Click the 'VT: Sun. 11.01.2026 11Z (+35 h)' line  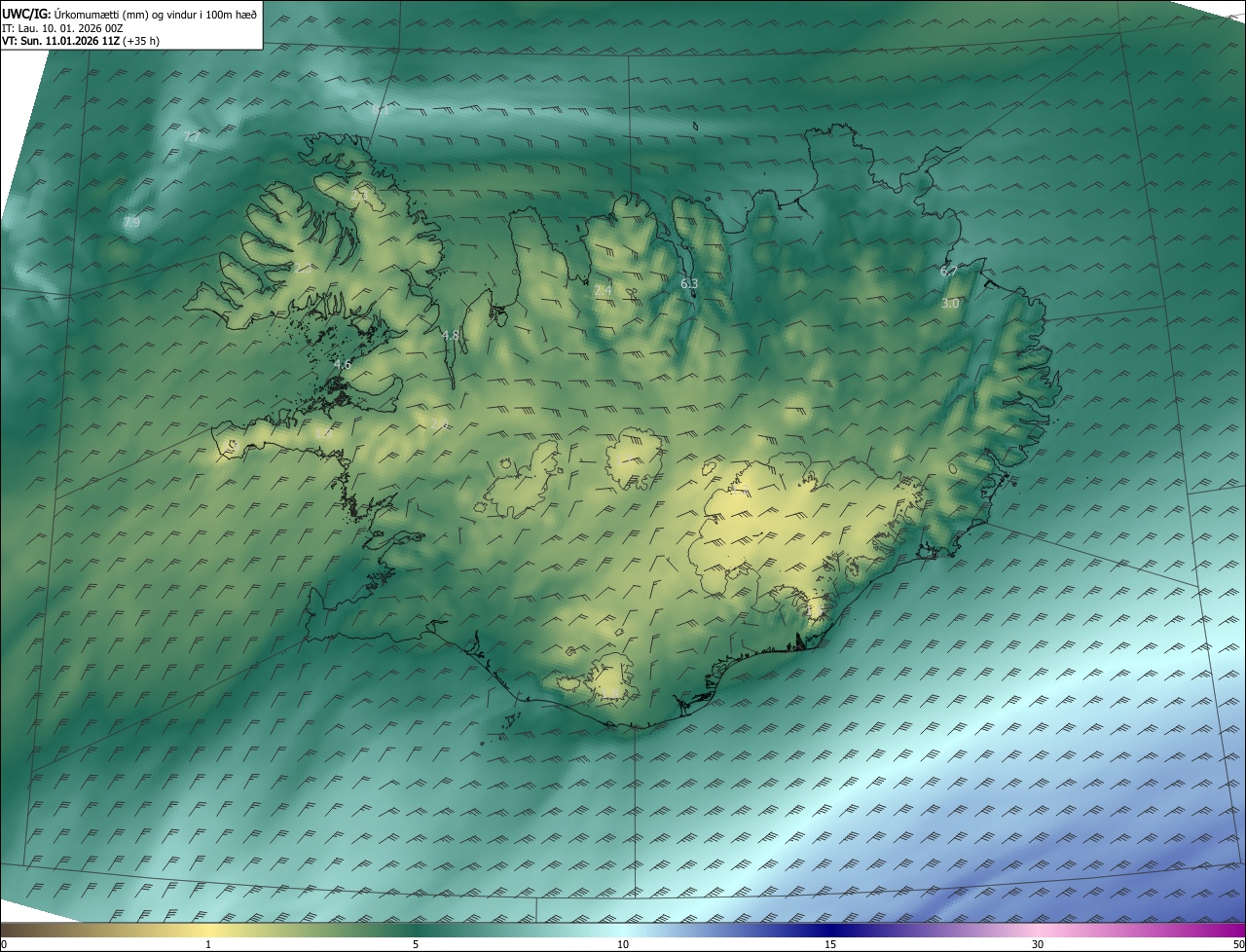81,42
